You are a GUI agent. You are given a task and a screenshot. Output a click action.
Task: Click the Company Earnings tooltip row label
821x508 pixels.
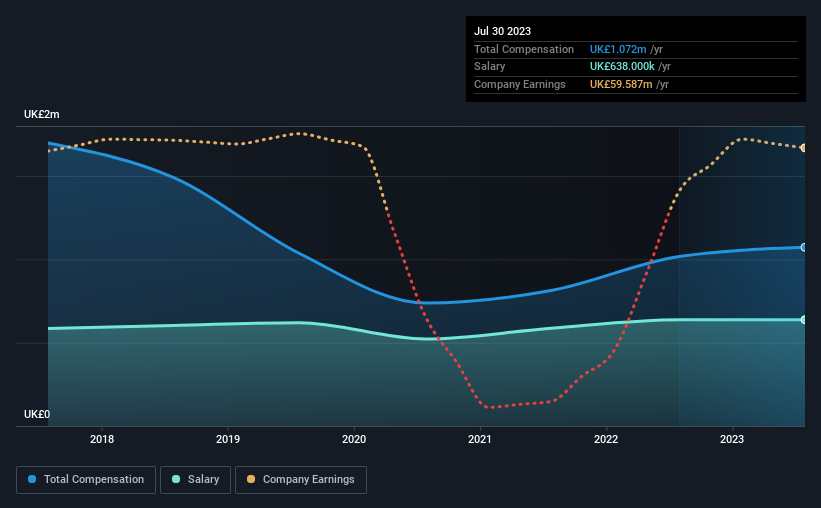[519, 84]
